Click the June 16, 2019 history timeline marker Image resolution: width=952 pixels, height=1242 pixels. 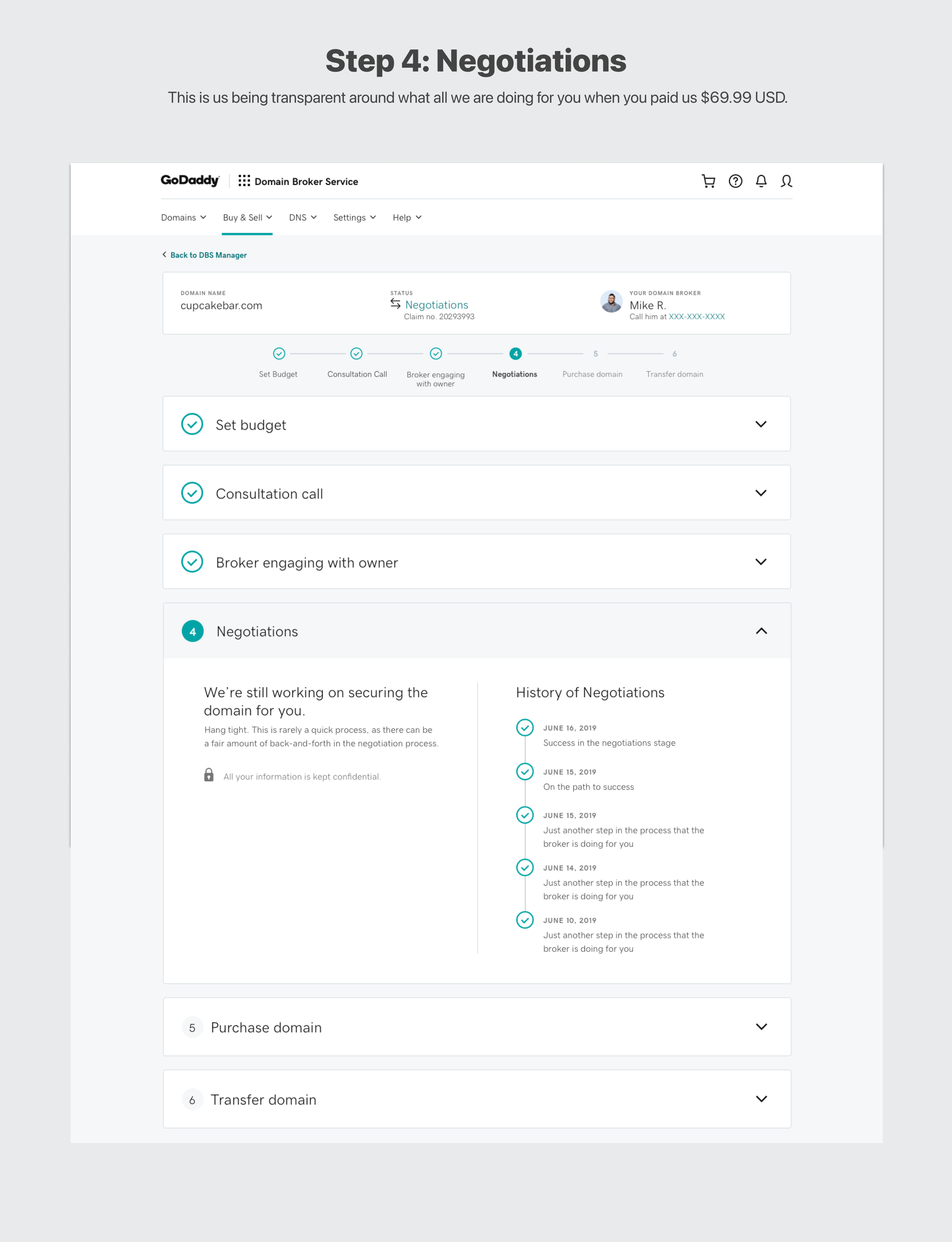click(x=525, y=727)
